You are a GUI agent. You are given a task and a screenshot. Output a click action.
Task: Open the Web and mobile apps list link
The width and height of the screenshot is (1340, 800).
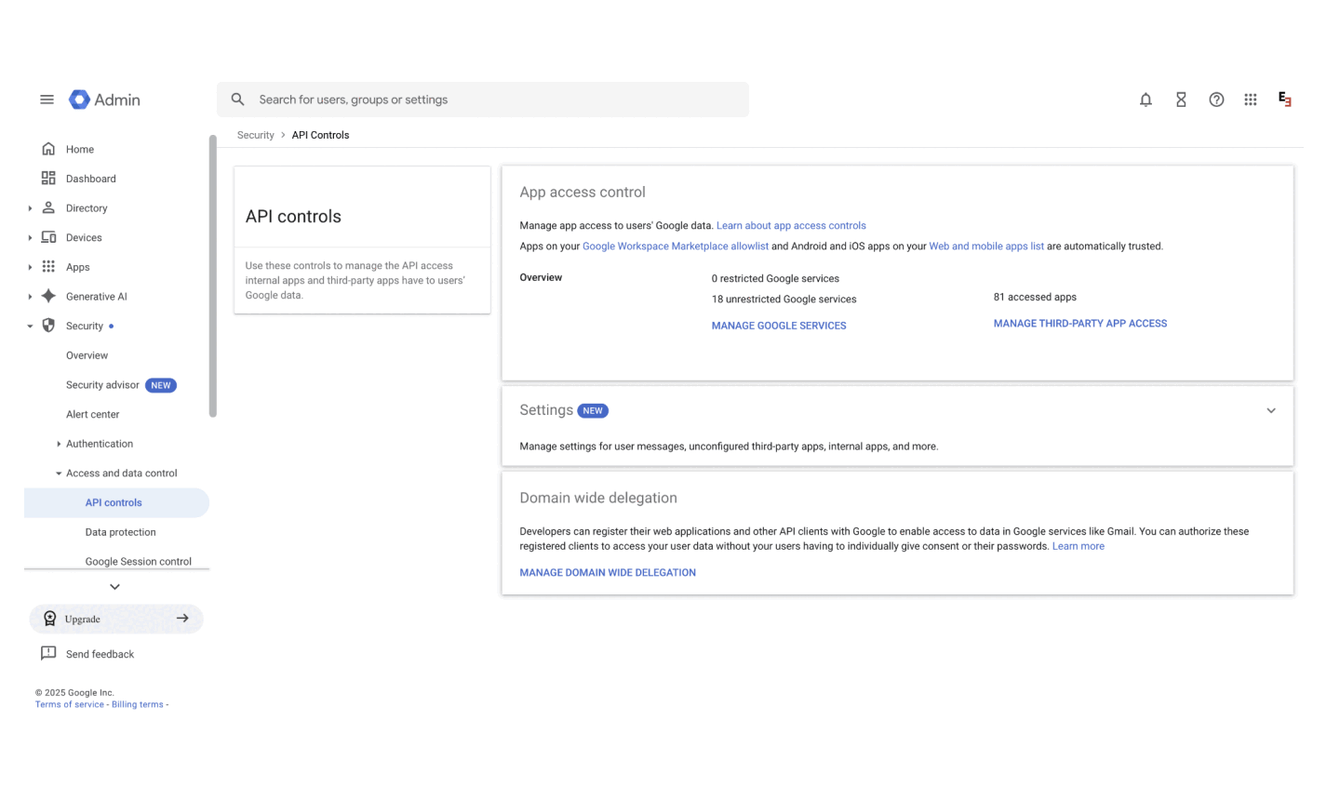(x=986, y=245)
